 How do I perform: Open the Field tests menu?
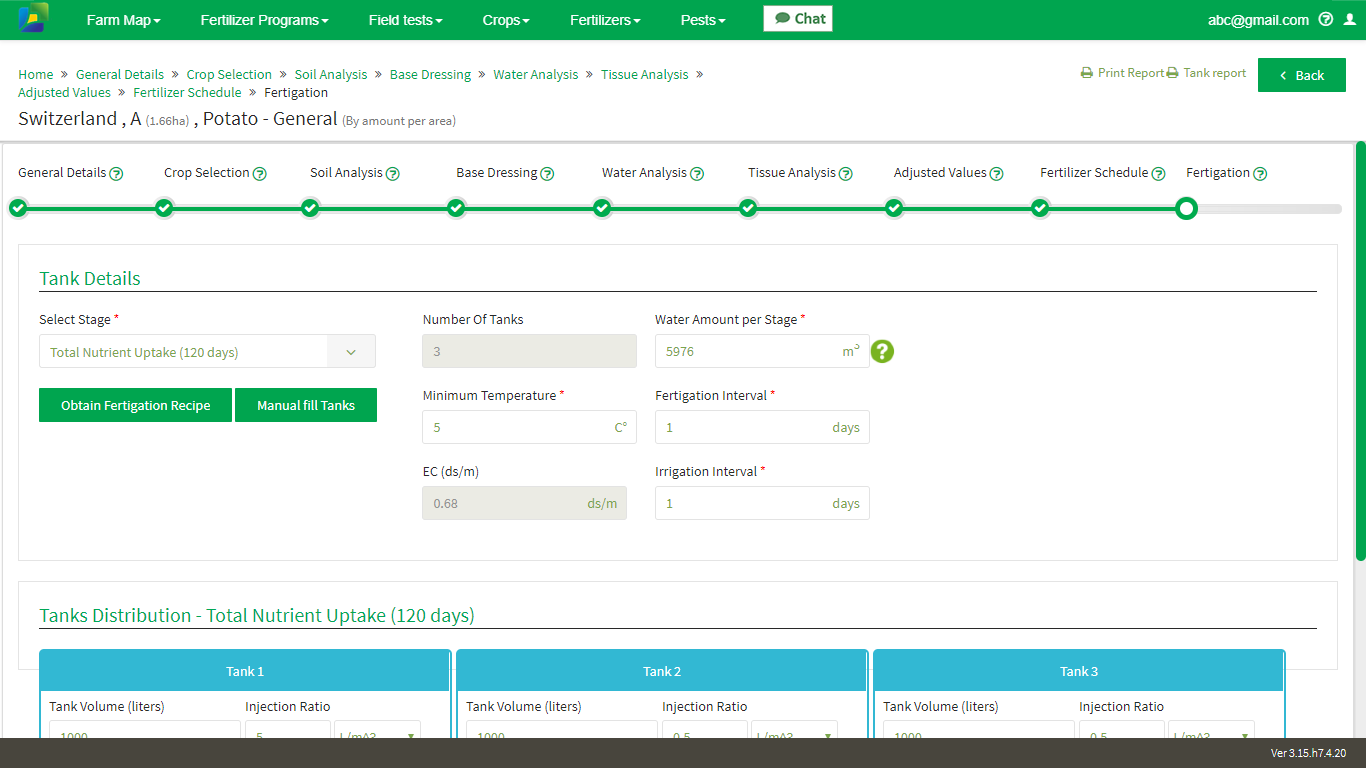point(405,20)
